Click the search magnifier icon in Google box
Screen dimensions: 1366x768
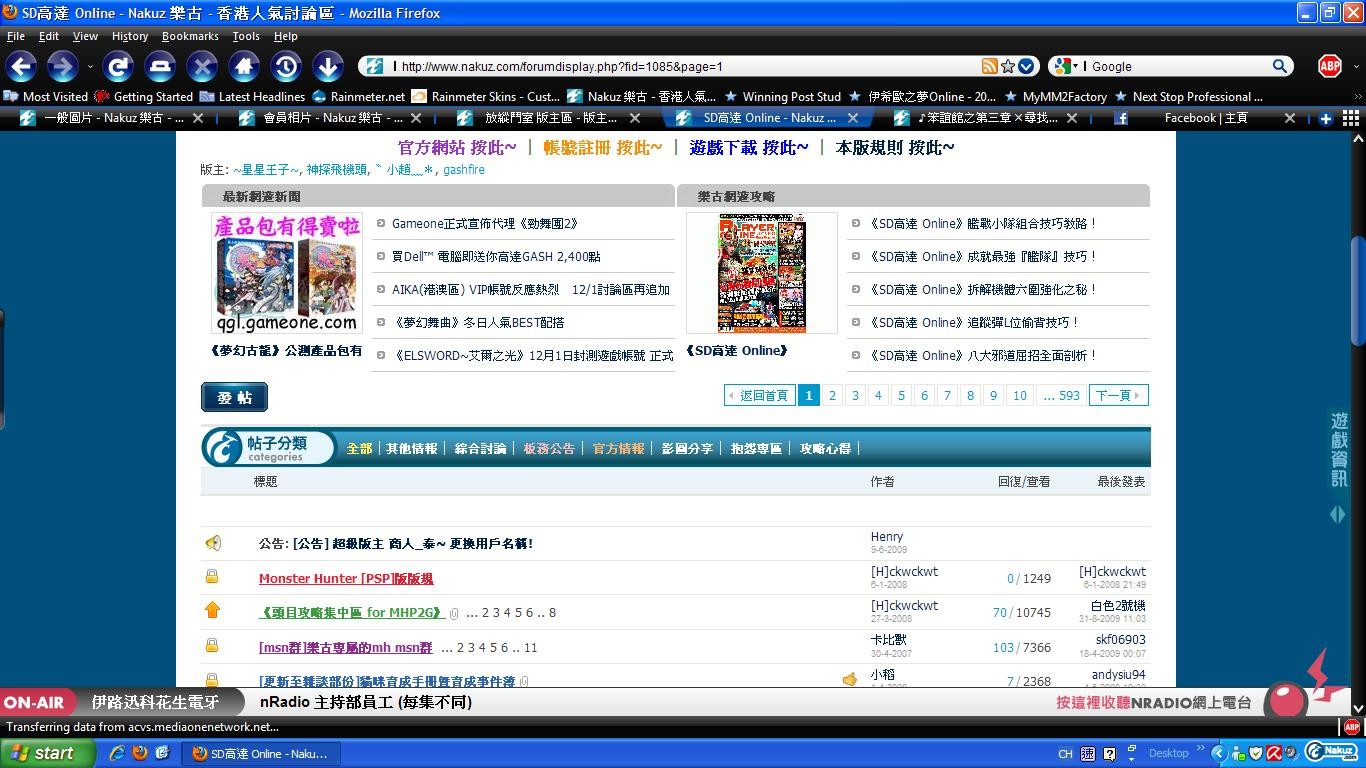pos(1279,66)
